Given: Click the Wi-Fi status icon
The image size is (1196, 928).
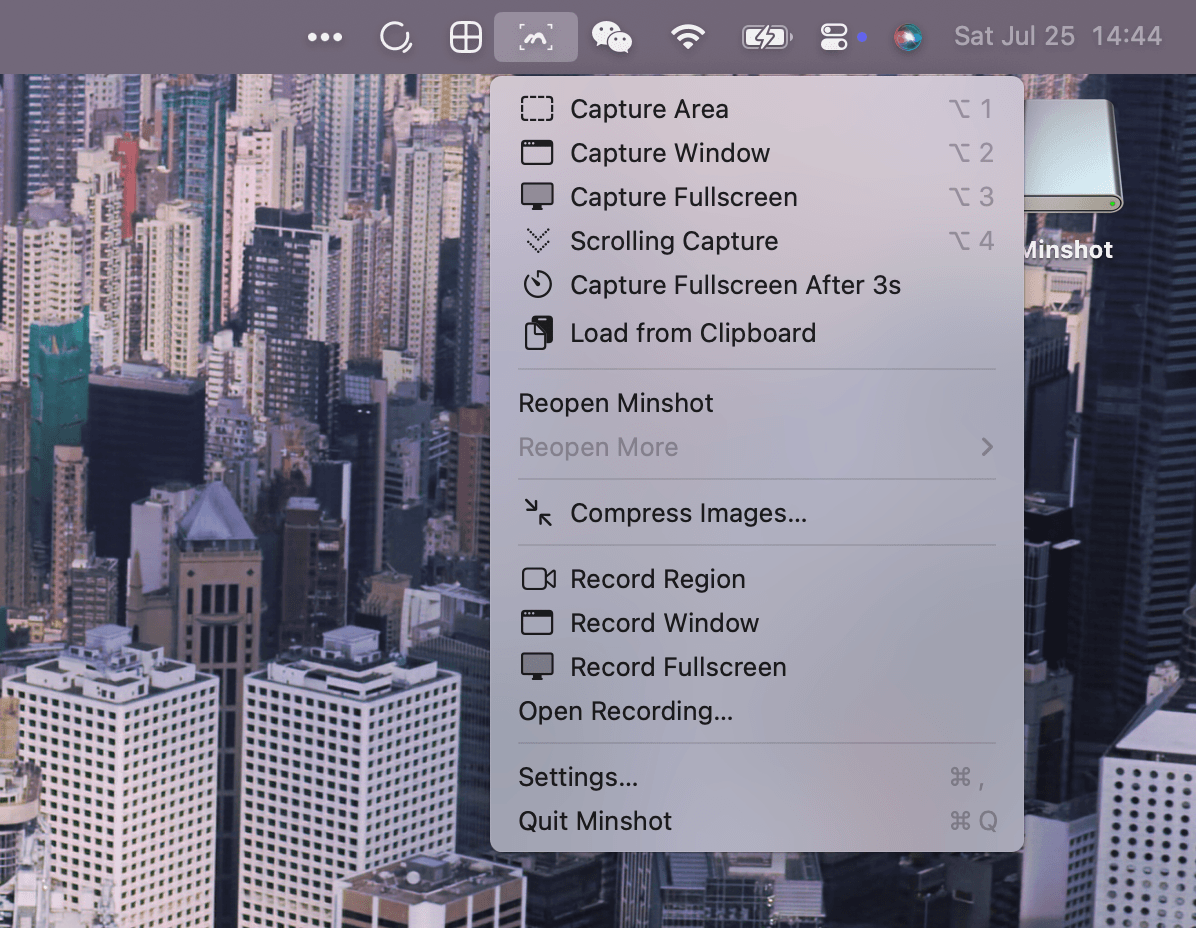Looking at the screenshot, I should point(687,37).
